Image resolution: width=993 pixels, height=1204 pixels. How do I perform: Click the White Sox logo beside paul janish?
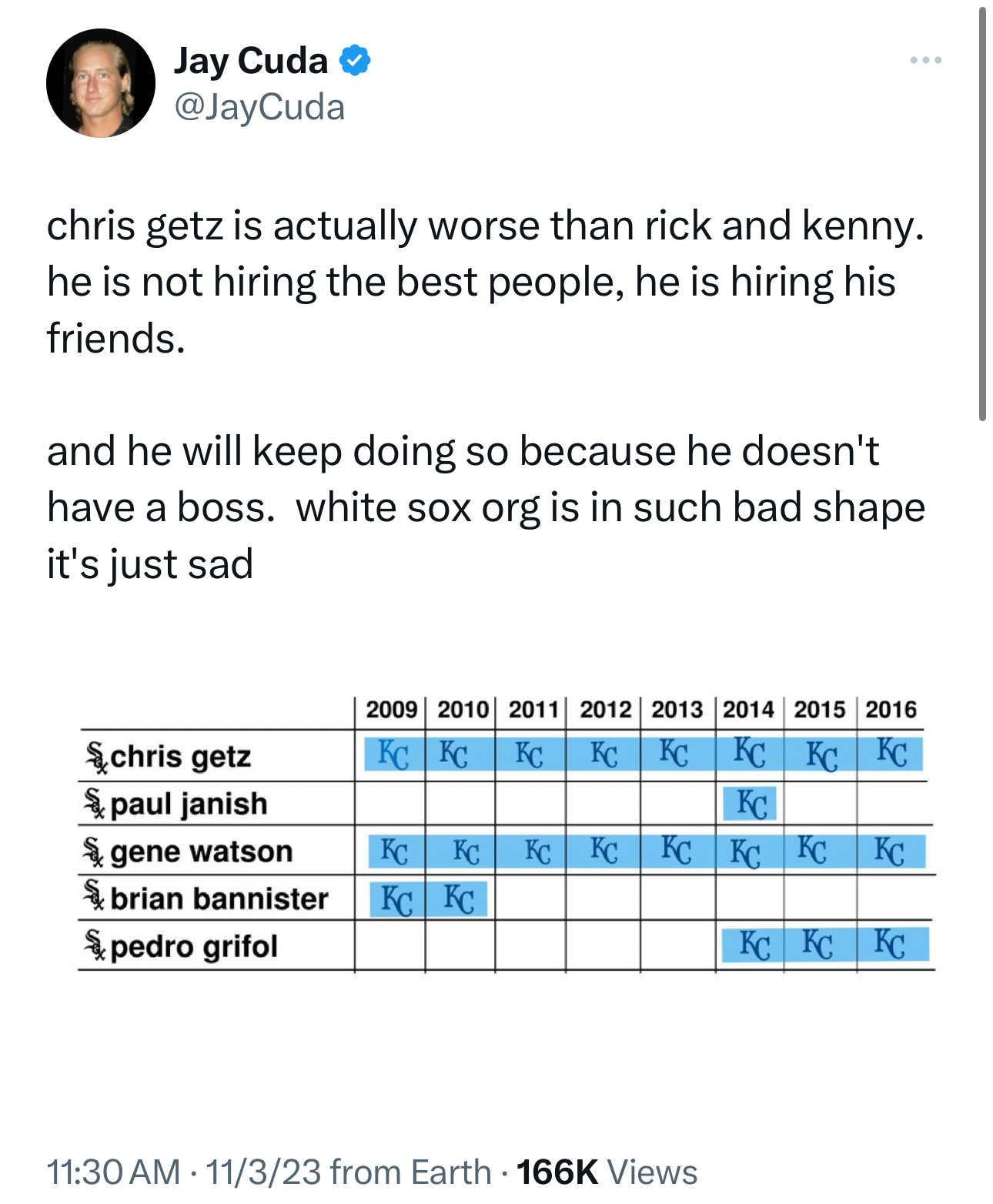pos(94,804)
